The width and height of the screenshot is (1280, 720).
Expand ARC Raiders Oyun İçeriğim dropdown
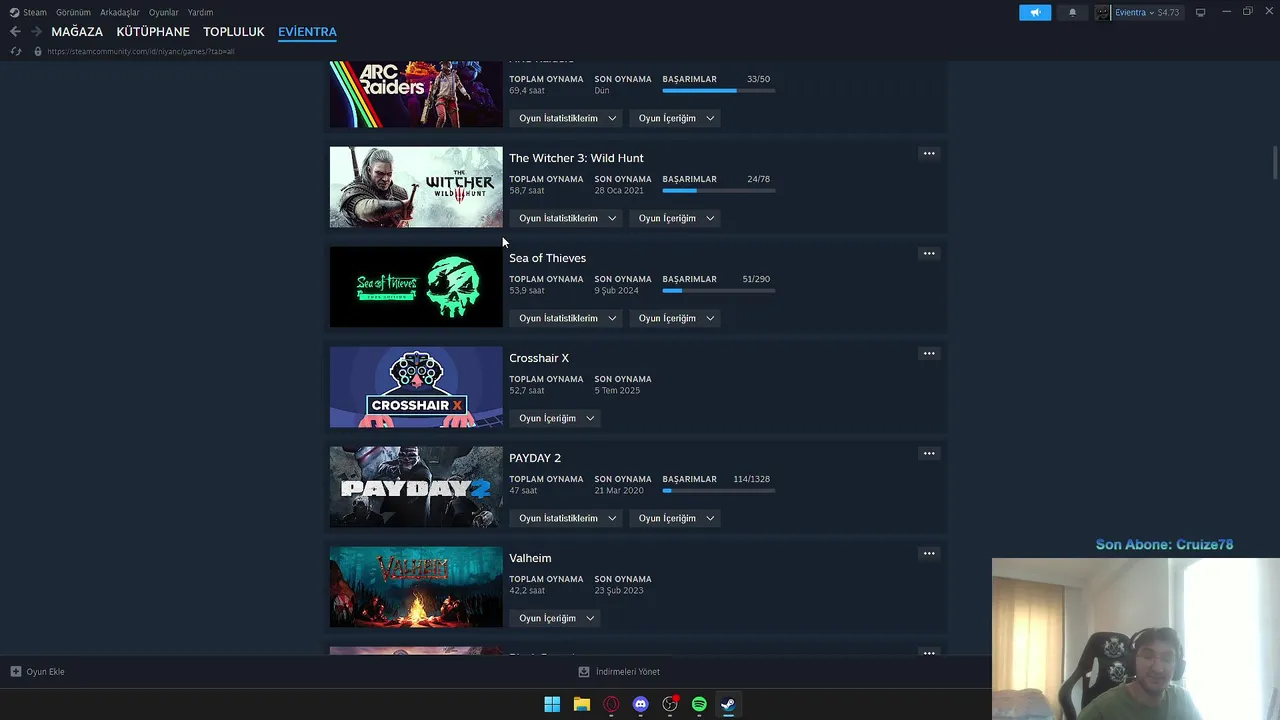[676, 118]
